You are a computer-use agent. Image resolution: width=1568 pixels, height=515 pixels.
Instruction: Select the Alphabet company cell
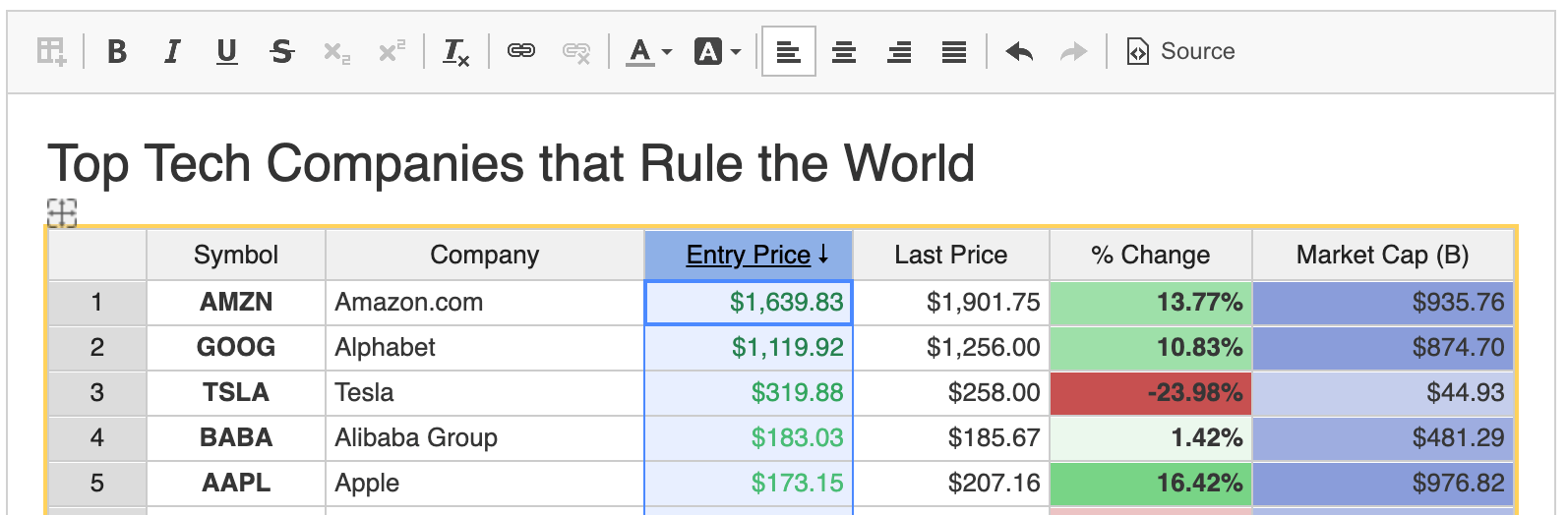(x=485, y=348)
